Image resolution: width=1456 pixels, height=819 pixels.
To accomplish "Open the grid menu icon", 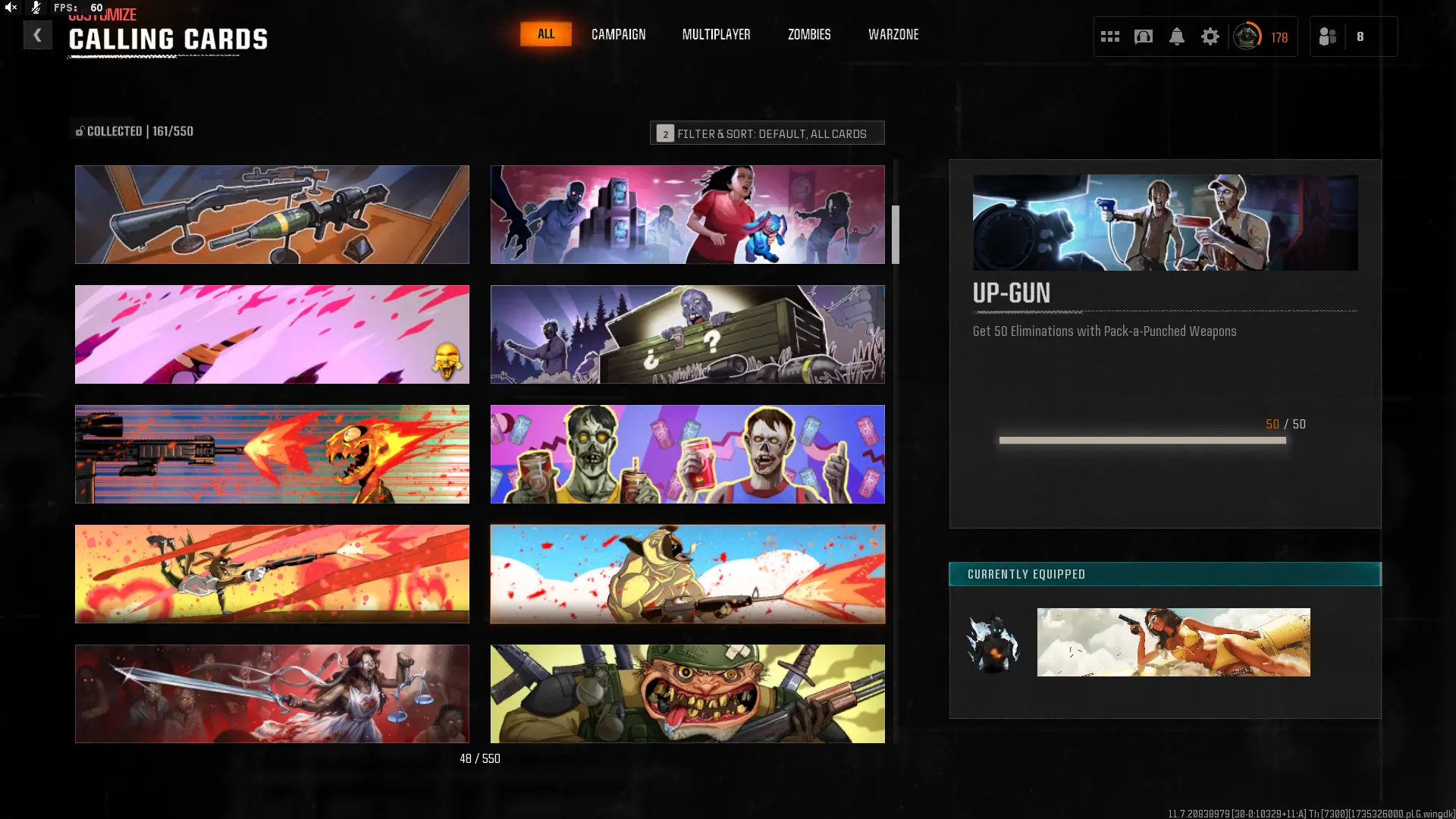I will coord(1109,36).
